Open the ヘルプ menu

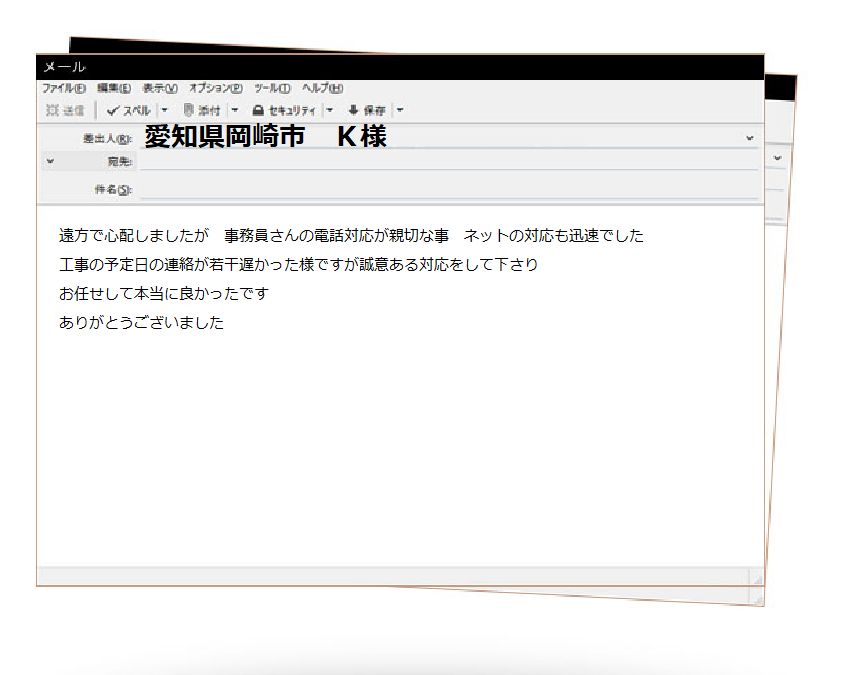click(x=321, y=88)
